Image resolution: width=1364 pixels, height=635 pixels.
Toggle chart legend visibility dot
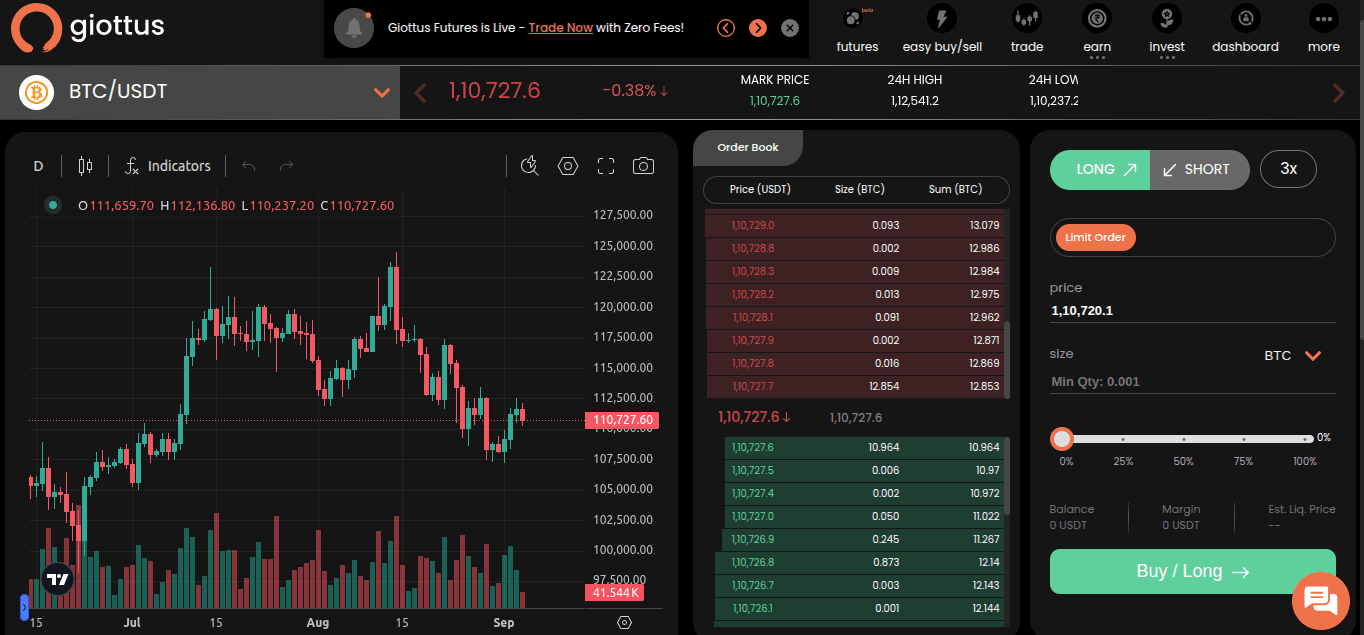tap(53, 206)
